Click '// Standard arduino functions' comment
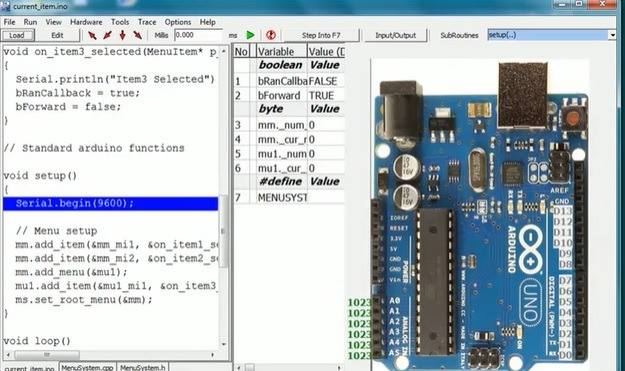The width and height of the screenshot is (625, 371). (94, 148)
